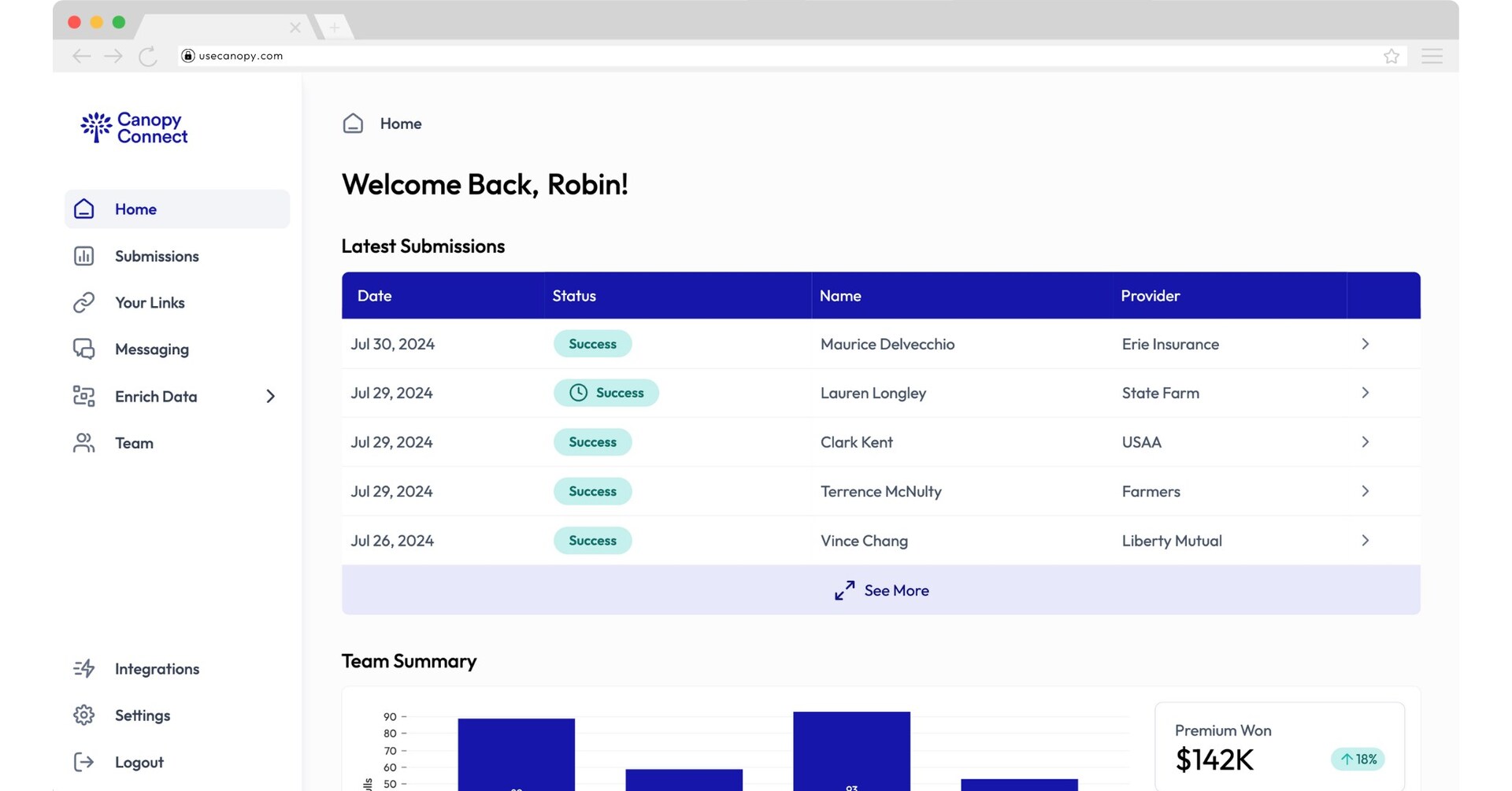1512x791 pixels.
Task: Select the Team people icon
Action: click(83, 442)
